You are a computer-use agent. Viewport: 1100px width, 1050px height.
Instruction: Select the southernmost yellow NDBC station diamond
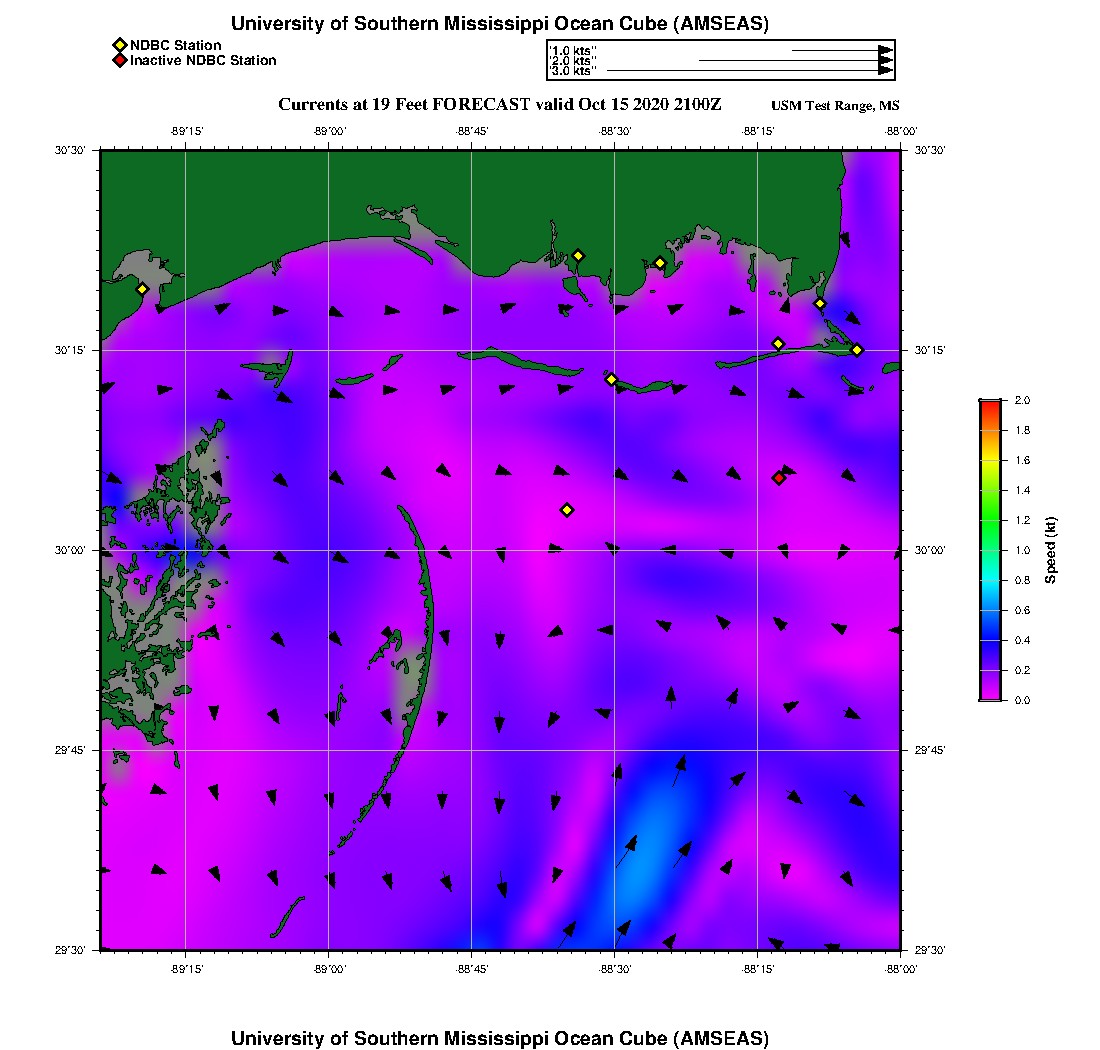pyautogui.click(x=566, y=510)
